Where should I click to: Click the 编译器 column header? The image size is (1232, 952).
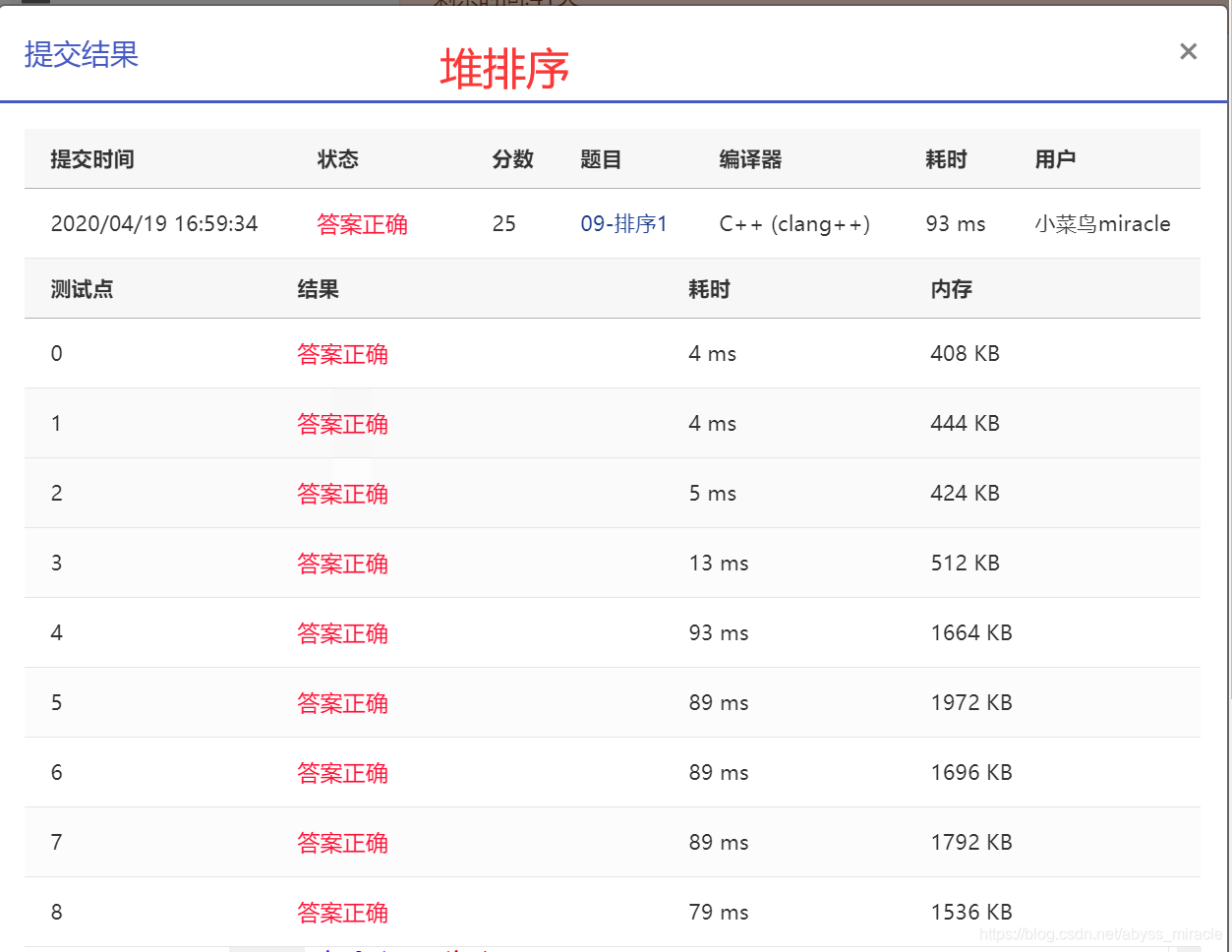750,159
